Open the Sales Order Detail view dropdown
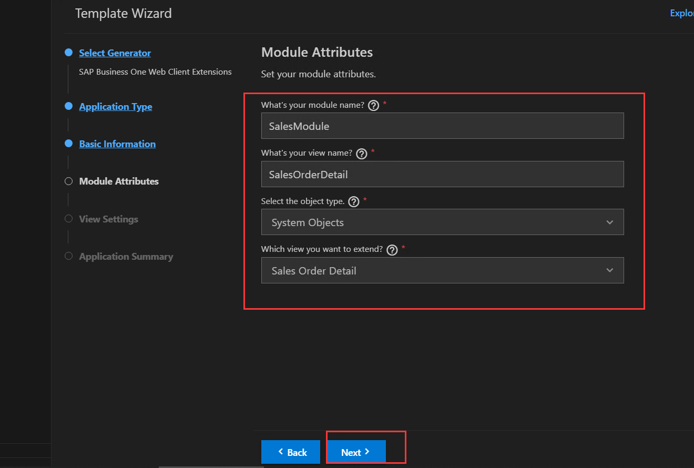Image resolution: width=694 pixels, height=468 pixels. [x=442, y=270]
